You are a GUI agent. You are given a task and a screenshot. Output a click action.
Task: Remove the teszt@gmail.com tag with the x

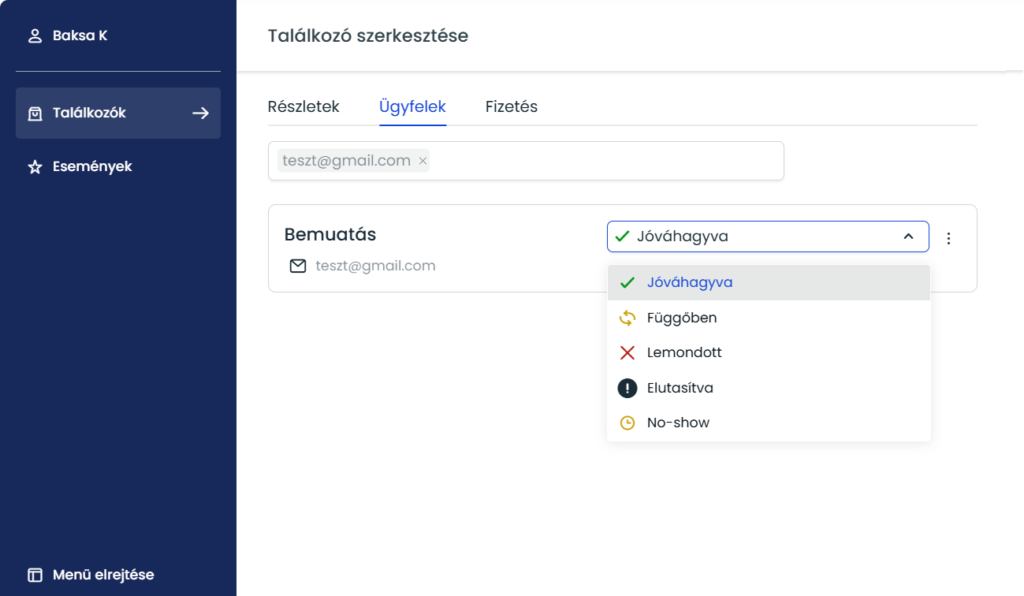(x=422, y=161)
